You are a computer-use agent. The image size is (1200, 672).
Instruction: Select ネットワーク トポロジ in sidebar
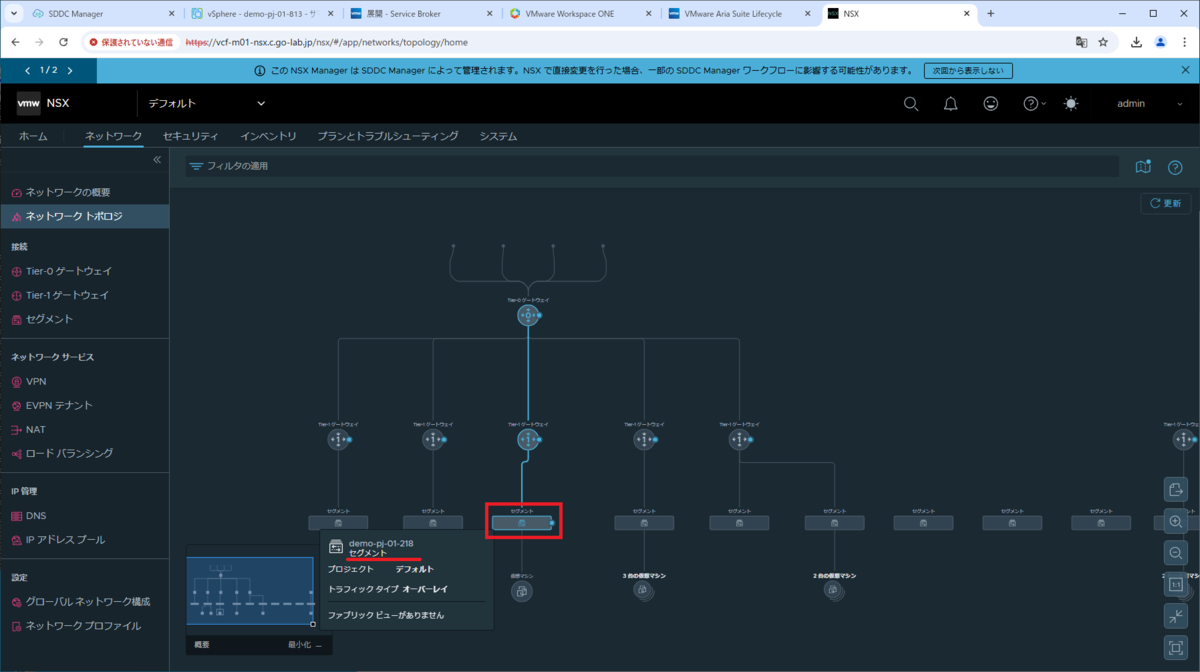(84, 216)
